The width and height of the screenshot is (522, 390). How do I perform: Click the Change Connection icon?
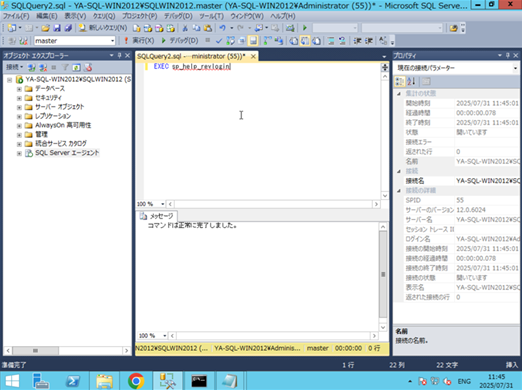23,41
